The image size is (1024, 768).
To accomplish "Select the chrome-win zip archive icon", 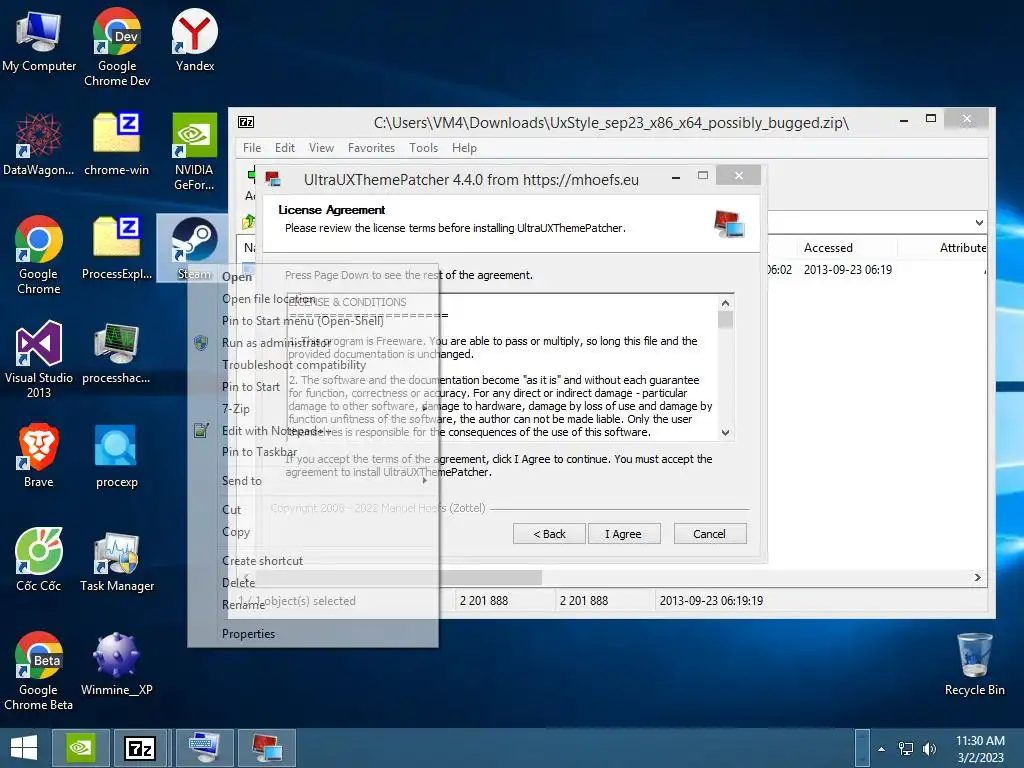I will point(117,144).
